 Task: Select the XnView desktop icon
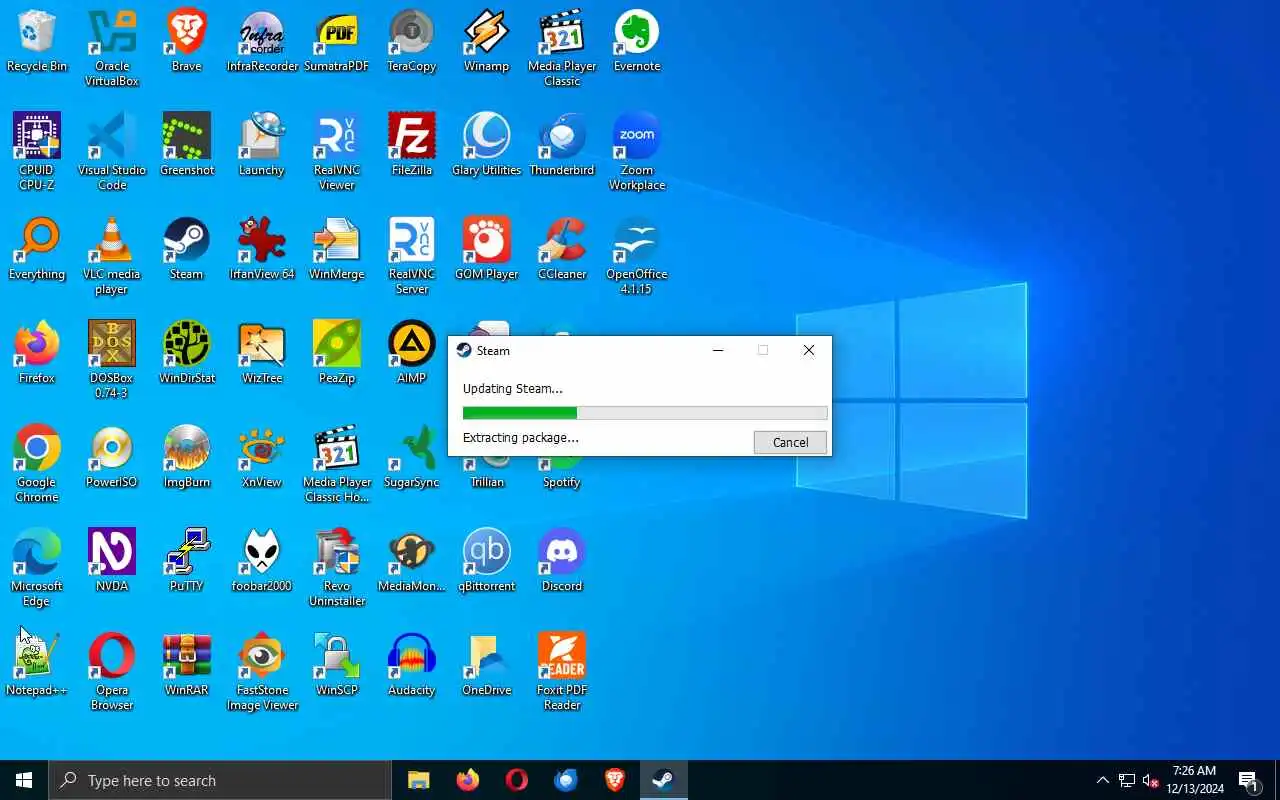click(262, 457)
